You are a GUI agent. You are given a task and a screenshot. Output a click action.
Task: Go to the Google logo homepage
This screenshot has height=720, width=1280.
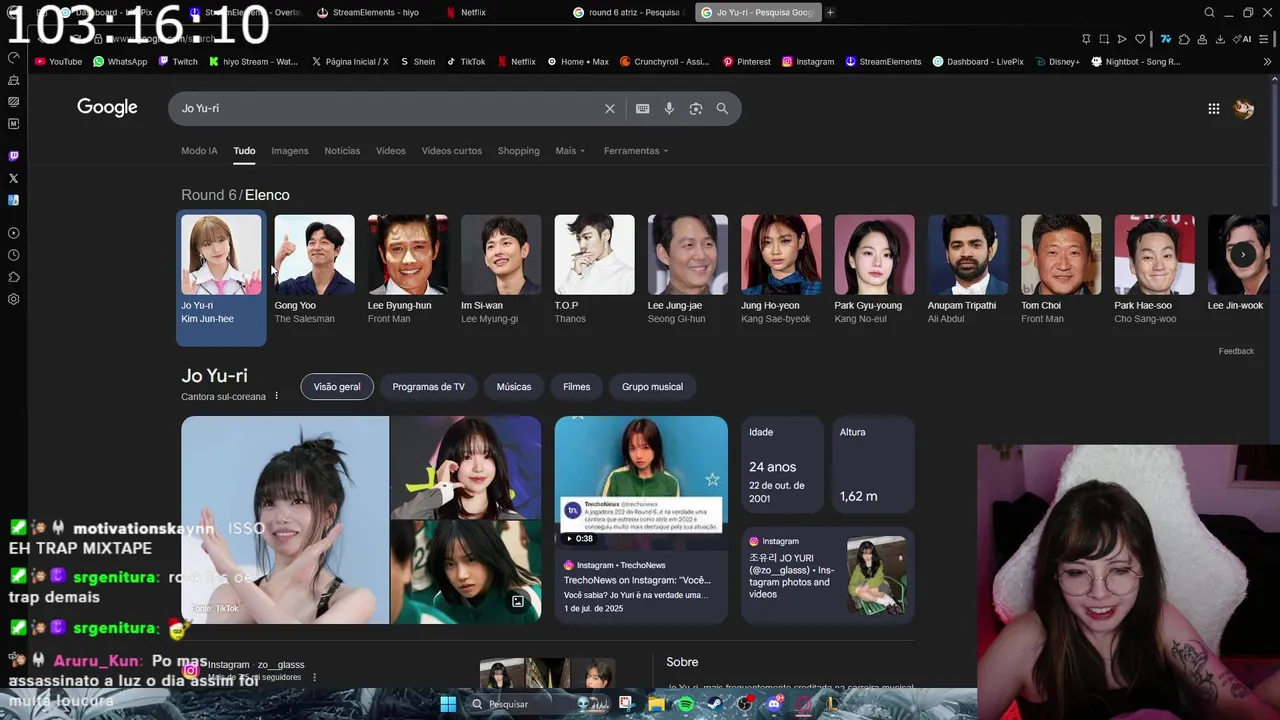coord(107,108)
